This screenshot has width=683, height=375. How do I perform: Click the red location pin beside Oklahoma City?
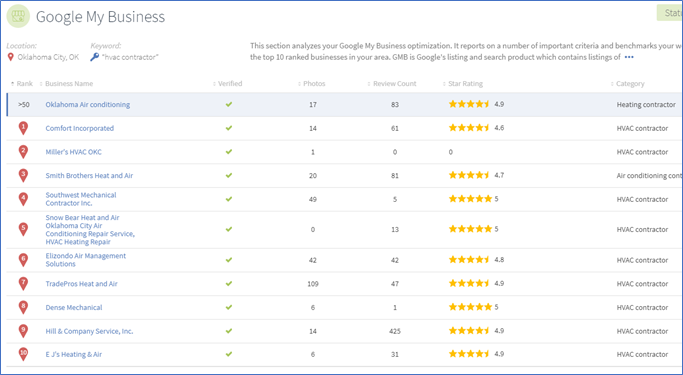point(11,57)
